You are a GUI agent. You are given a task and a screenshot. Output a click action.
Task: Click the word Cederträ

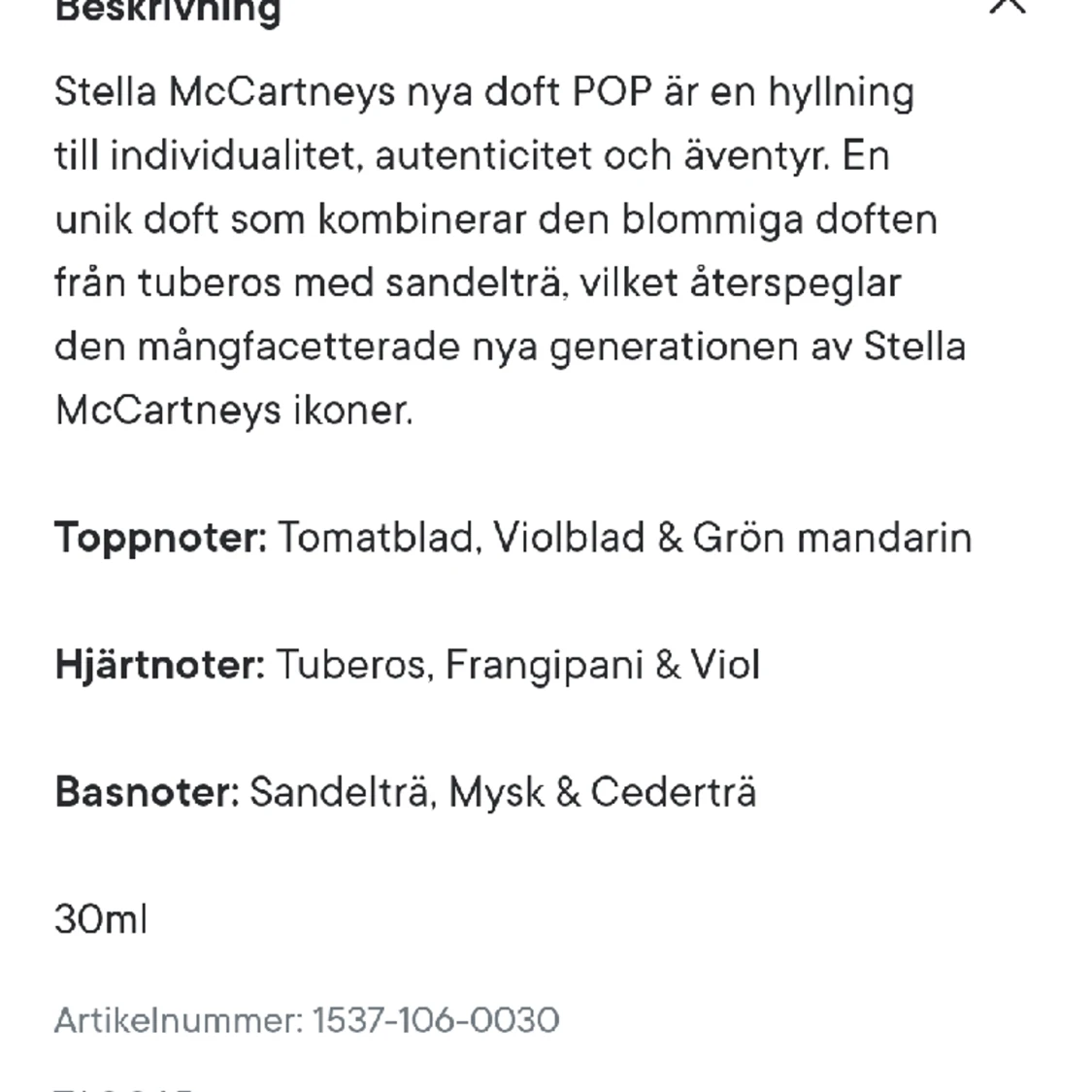coord(674,792)
